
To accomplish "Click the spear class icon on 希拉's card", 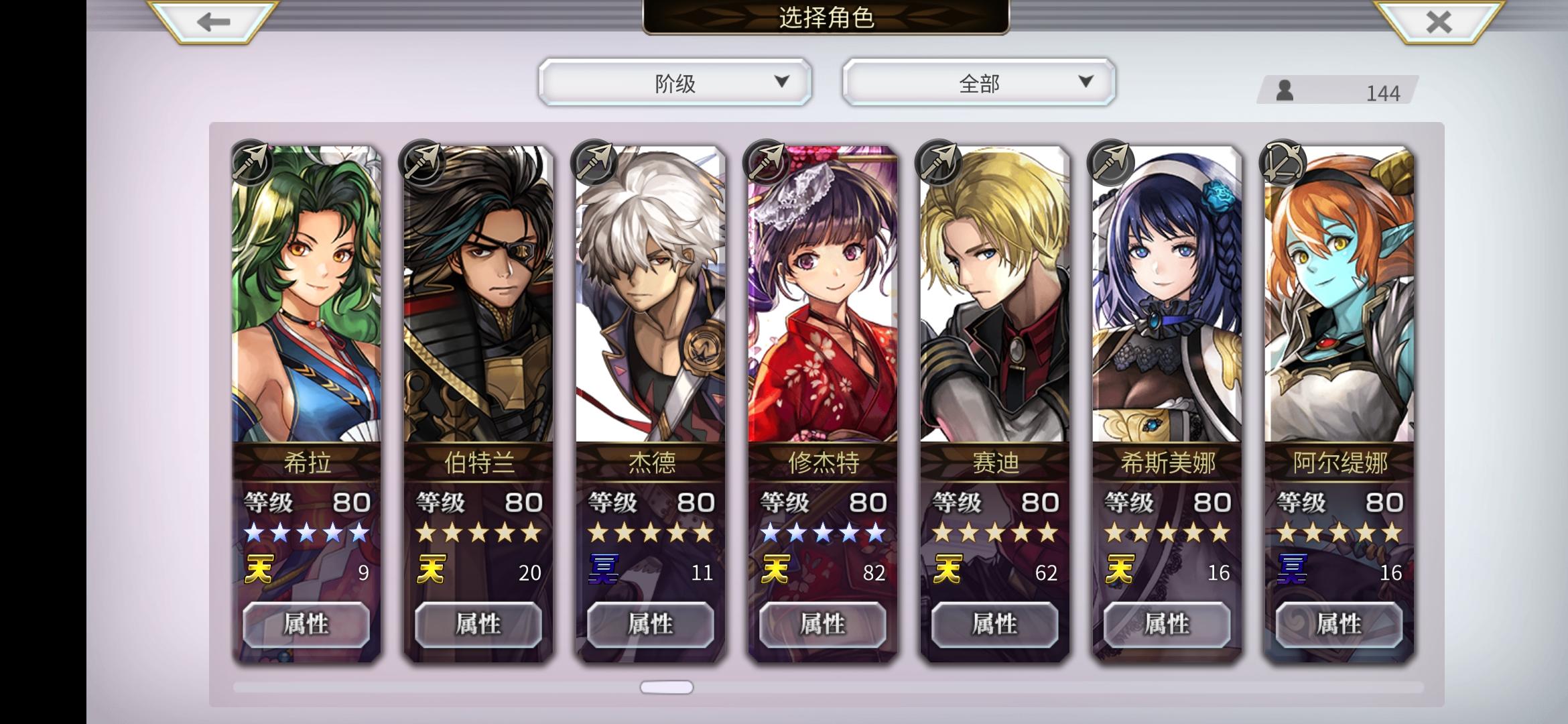I will [x=251, y=162].
